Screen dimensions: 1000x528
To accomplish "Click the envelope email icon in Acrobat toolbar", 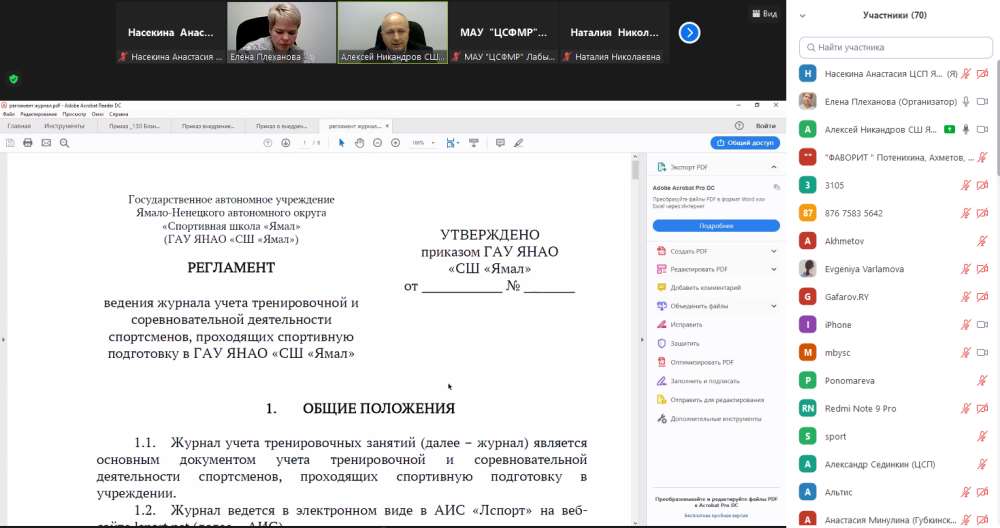I will point(46,143).
